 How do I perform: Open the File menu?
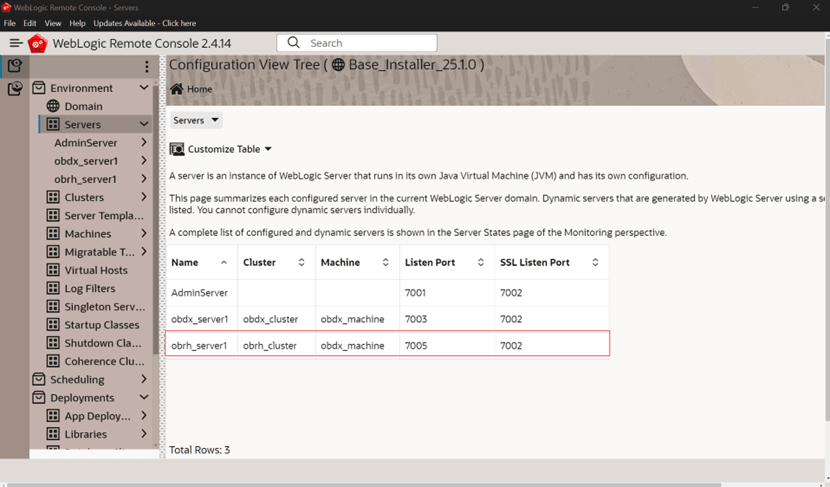pyautogui.click(x=10, y=23)
